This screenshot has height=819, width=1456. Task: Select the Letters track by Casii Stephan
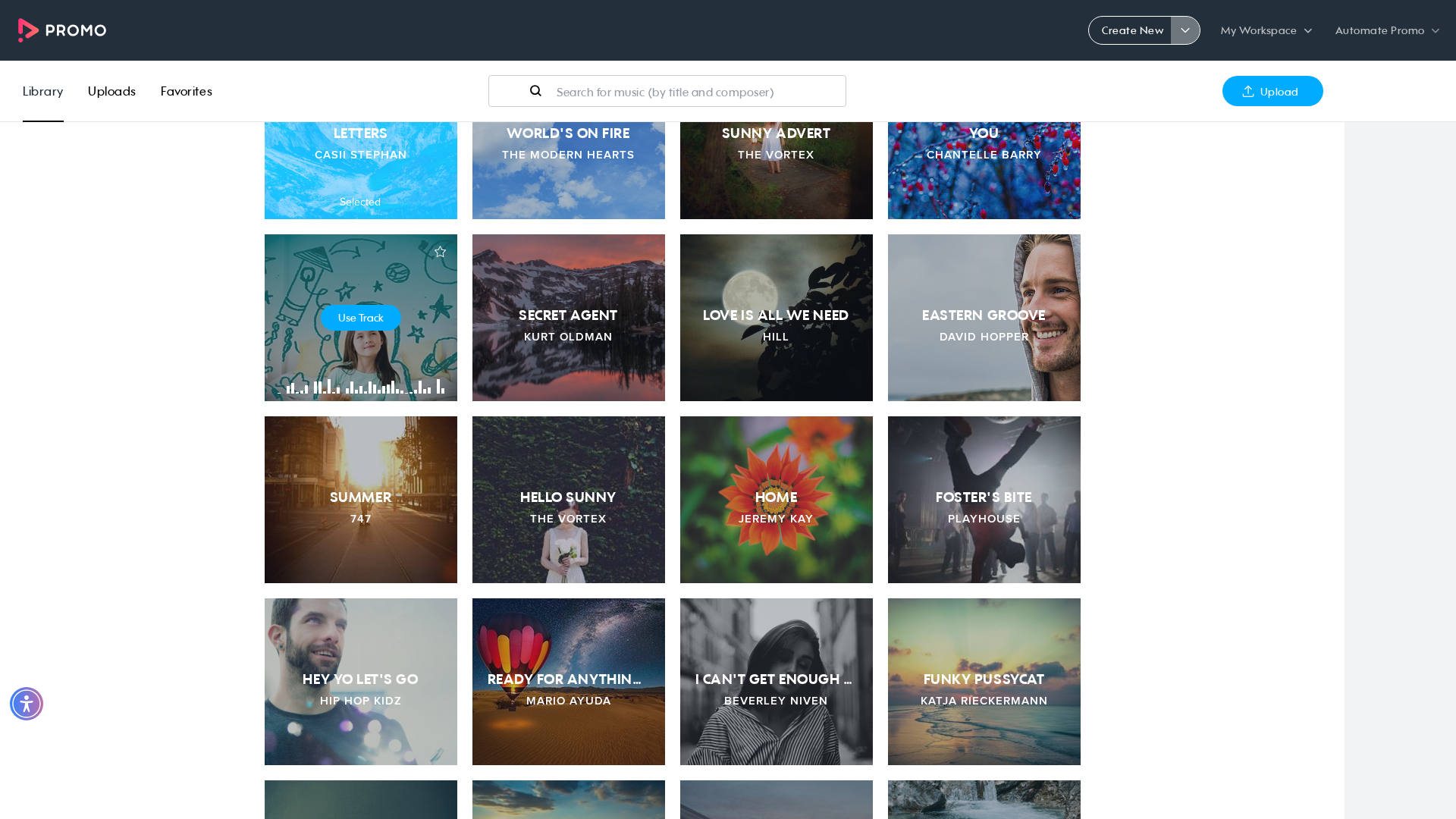(361, 171)
